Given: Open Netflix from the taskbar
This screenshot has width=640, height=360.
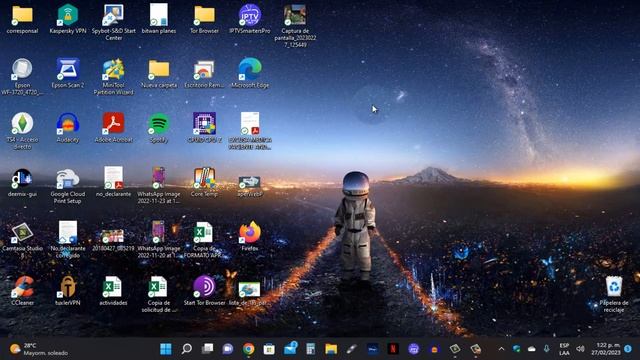Looking at the screenshot, I should pos(393,349).
